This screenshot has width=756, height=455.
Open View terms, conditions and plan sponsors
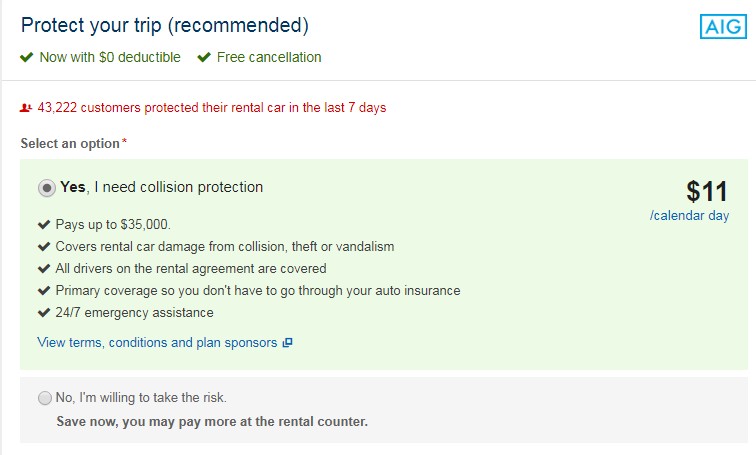tap(157, 343)
